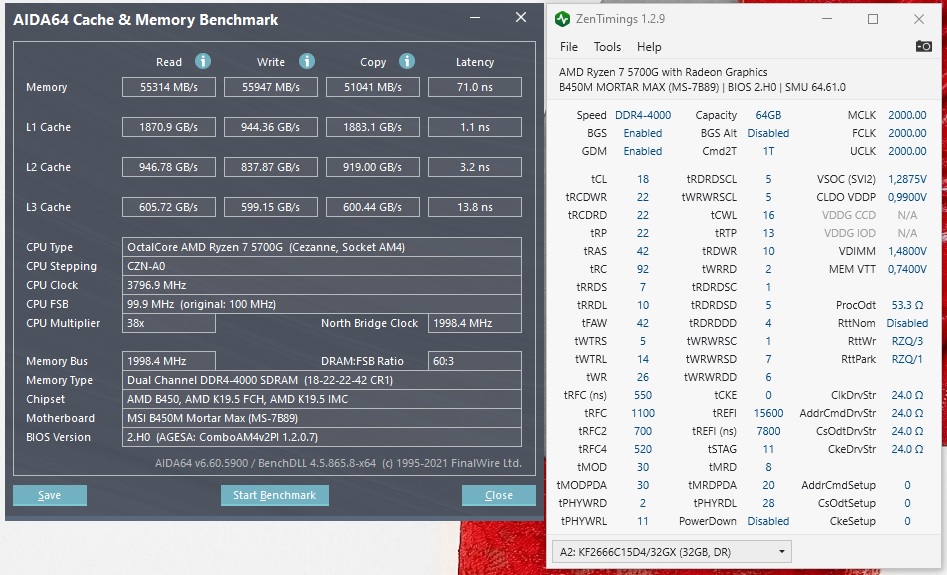The width and height of the screenshot is (947, 575).
Task: Click the tRAS value 42
Action: [643, 251]
